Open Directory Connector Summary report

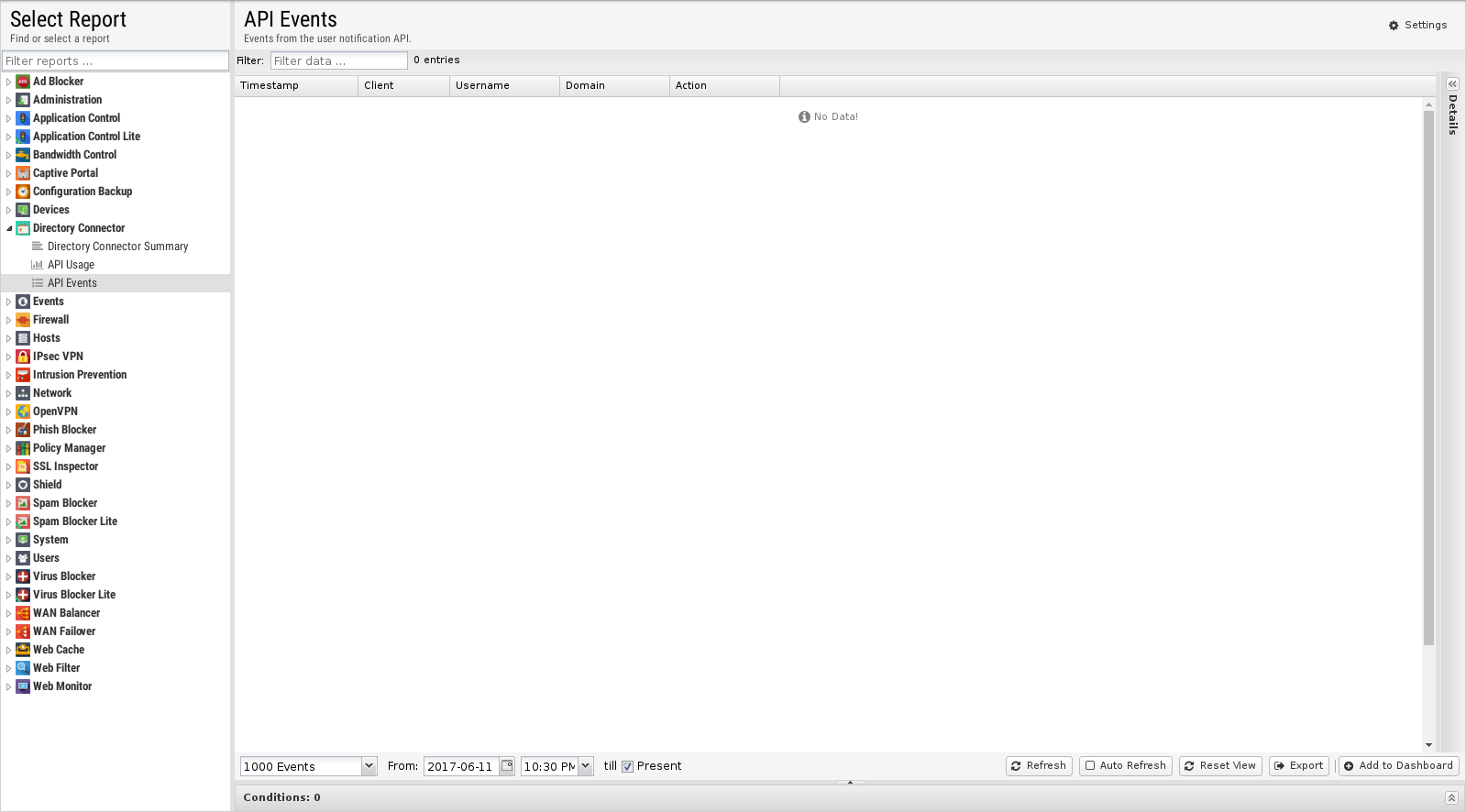pos(117,247)
